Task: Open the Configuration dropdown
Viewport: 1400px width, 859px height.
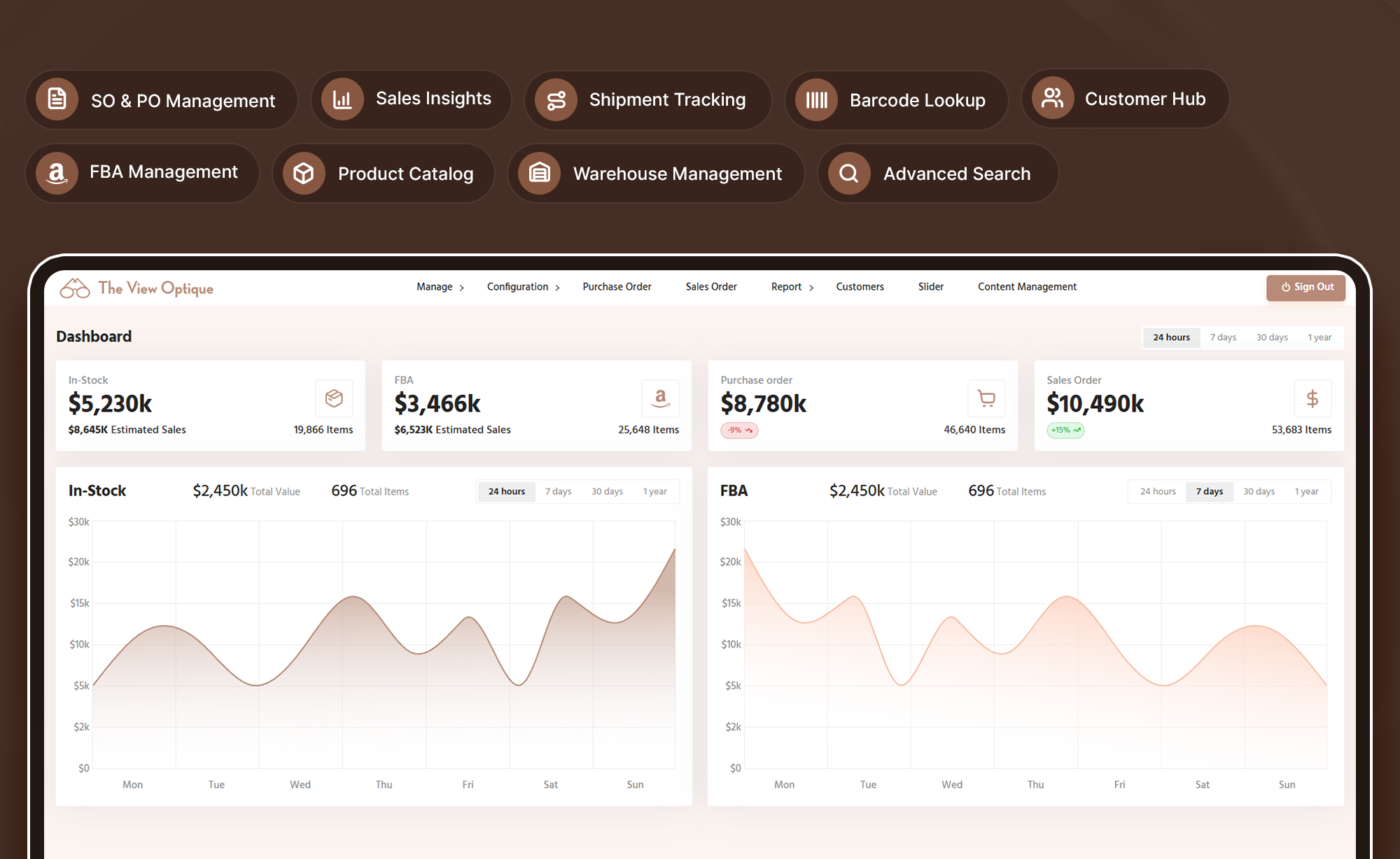Action: pyautogui.click(x=524, y=287)
